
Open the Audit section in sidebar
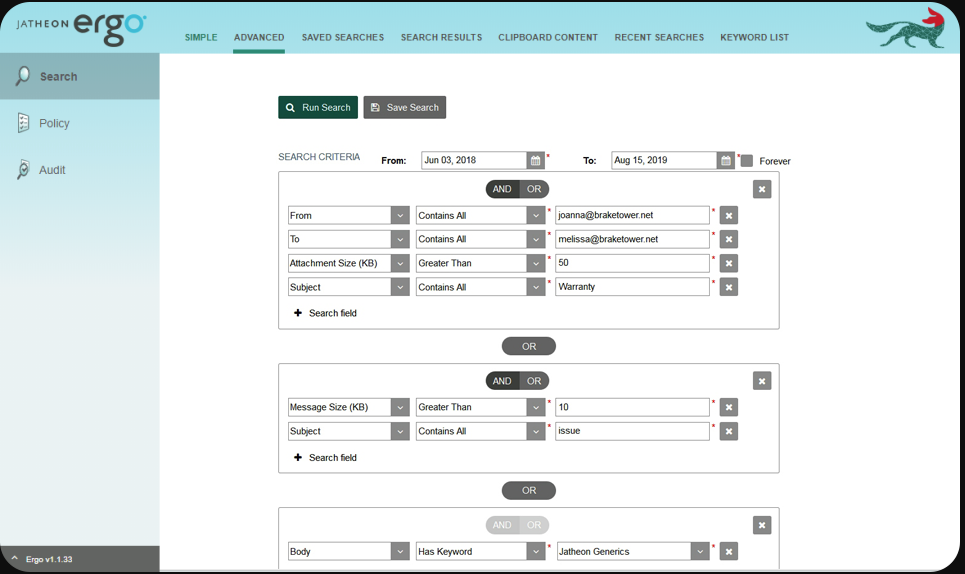click(x=52, y=170)
